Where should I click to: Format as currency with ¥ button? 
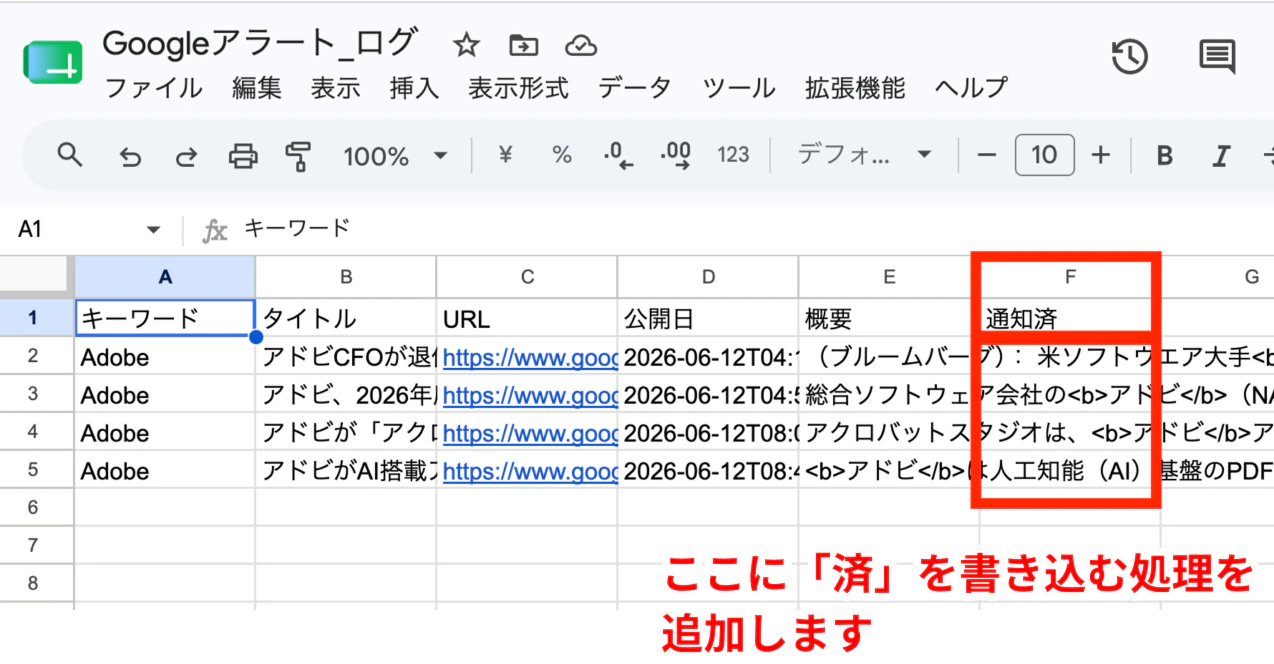click(x=505, y=154)
